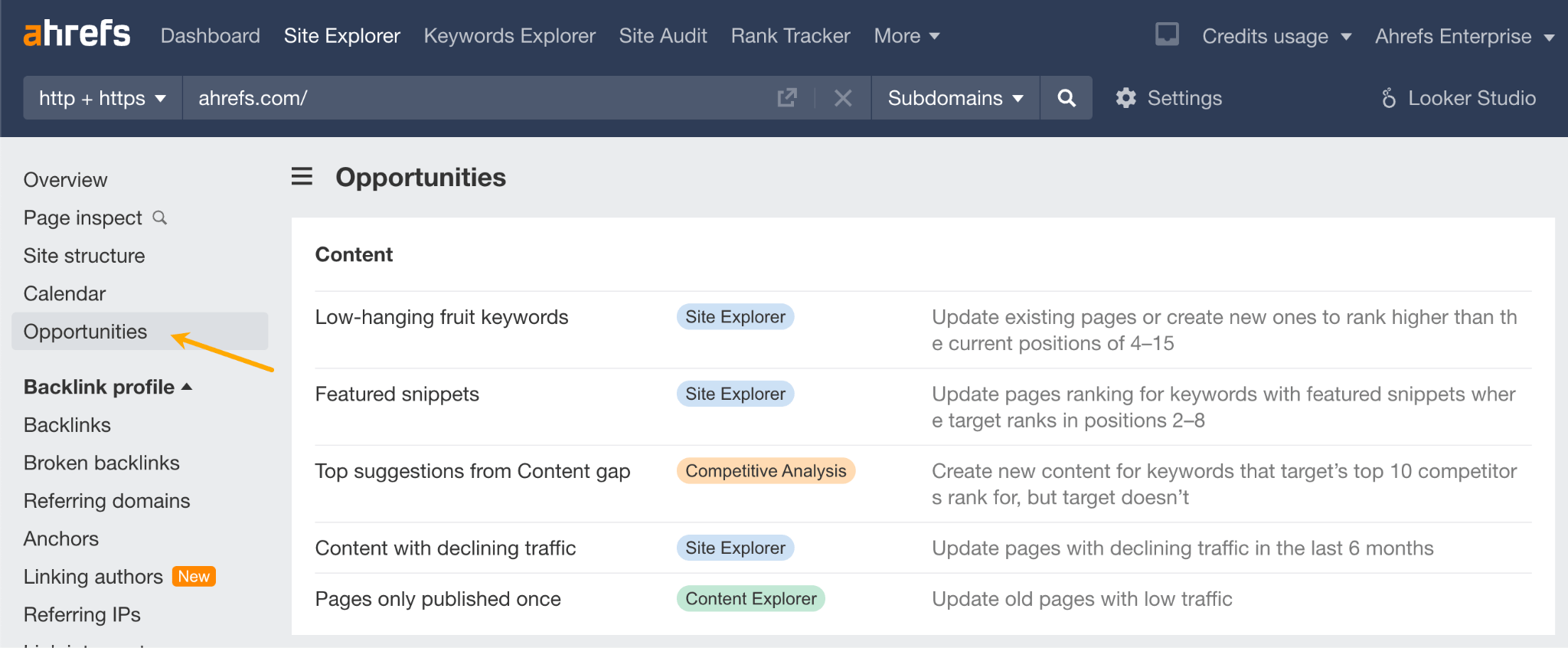Click Site Explorer tag for declining traffic
Image resolution: width=1568 pixels, height=648 pixels.
[x=735, y=548]
